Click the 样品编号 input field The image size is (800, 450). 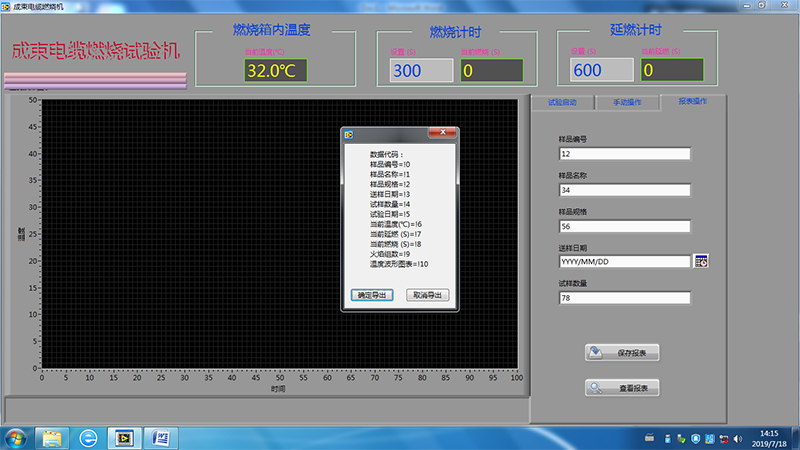pyautogui.click(x=625, y=154)
